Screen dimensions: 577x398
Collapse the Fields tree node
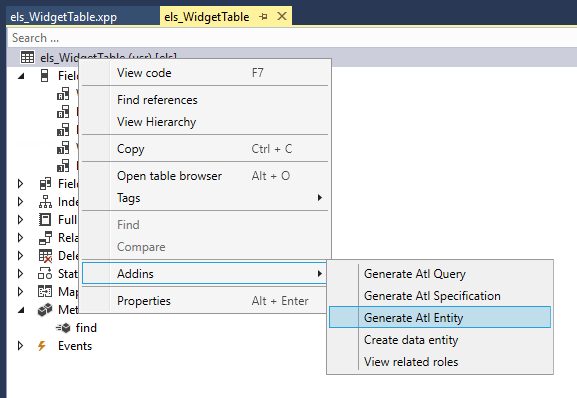(21, 76)
